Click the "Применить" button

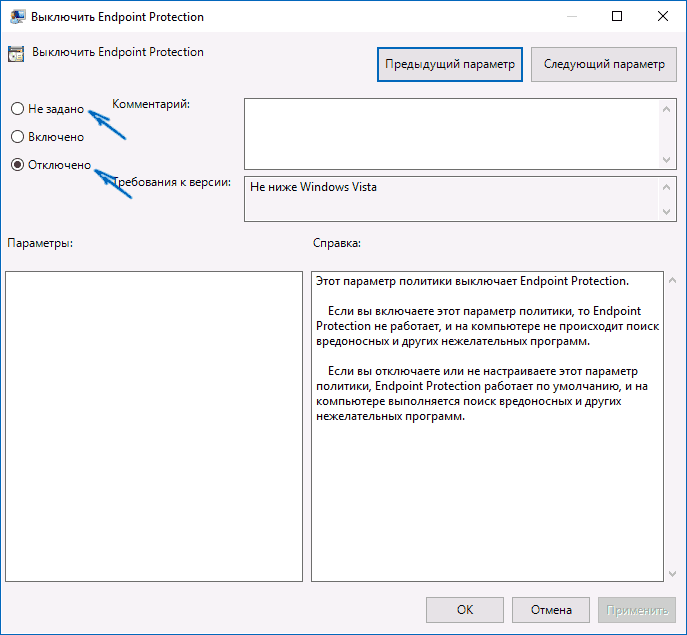637,610
